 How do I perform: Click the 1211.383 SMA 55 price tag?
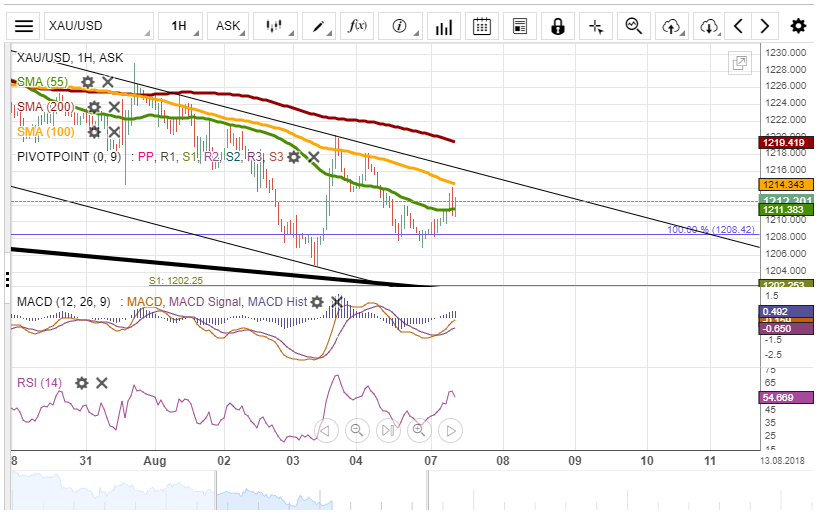(x=786, y=210)
